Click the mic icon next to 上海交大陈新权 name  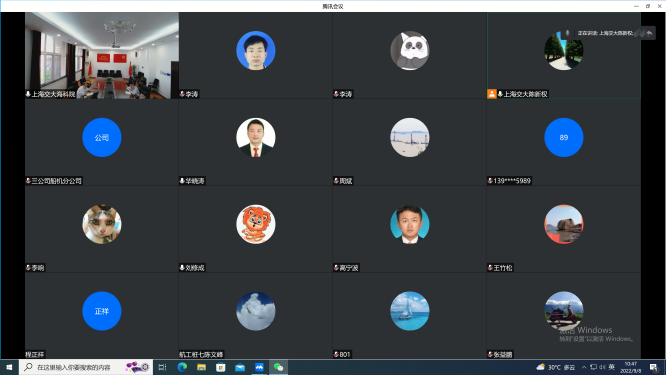point(500,94)
